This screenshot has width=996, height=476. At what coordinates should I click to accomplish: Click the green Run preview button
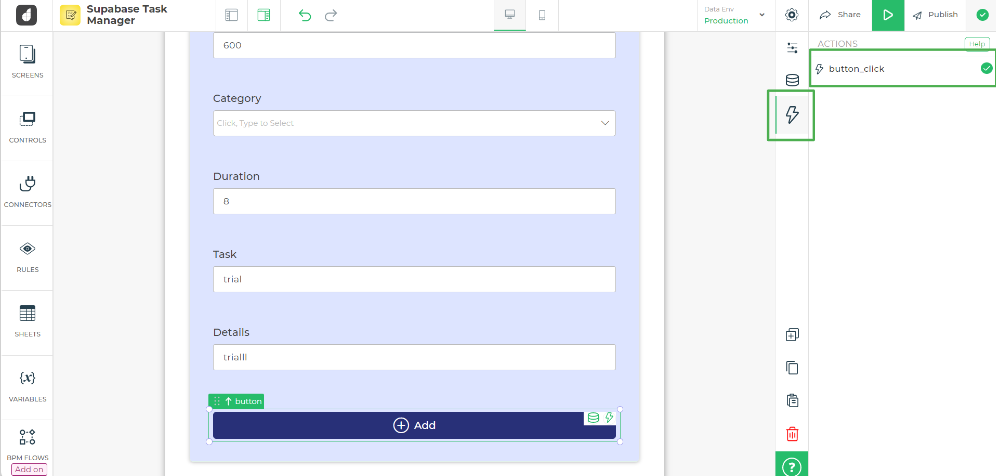[x=887, y=15]
